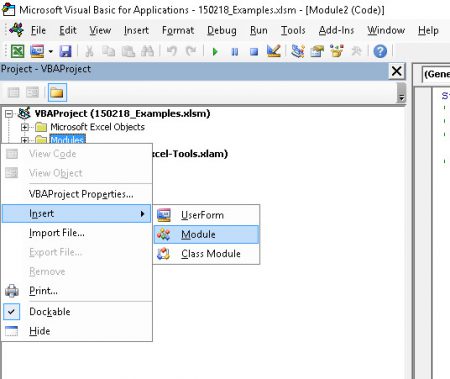The image size is (450, 379).
Task: Click the blue Help question mark icon
Action: click(380, 51)
